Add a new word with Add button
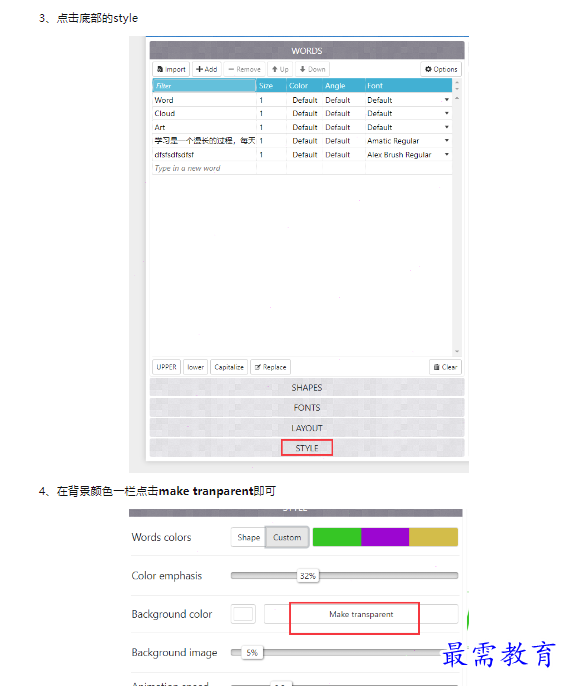This screenshot has width=564, height=686. coord(207,69)
